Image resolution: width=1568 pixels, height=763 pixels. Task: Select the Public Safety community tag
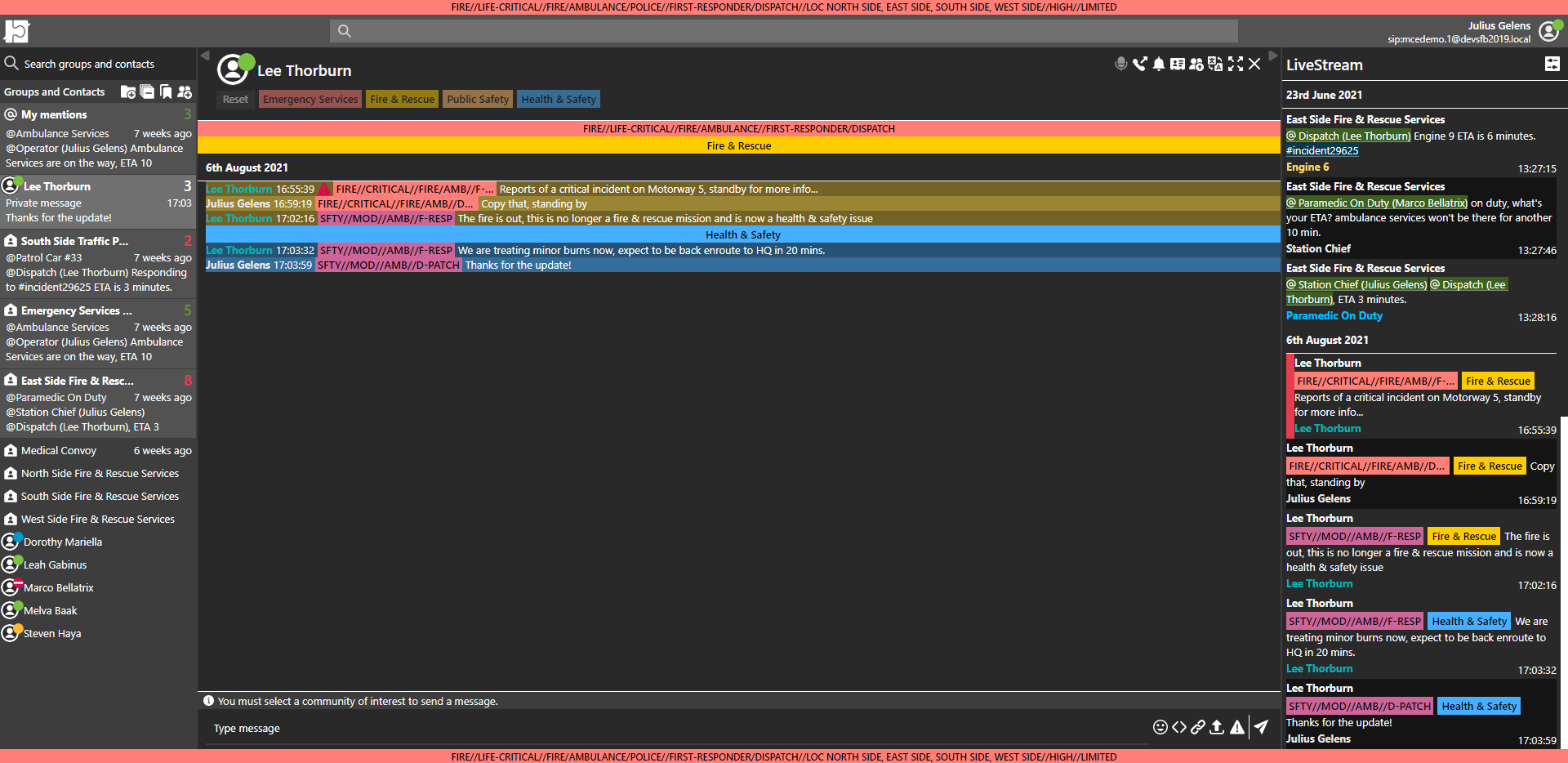click(478, 99)
